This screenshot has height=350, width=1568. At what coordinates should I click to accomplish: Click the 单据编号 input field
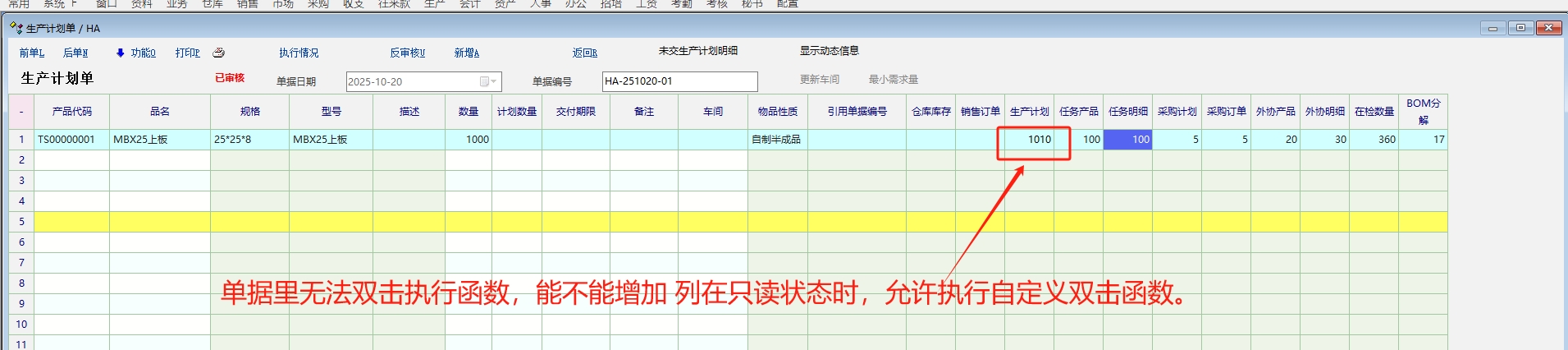click(x=679, y=81)
